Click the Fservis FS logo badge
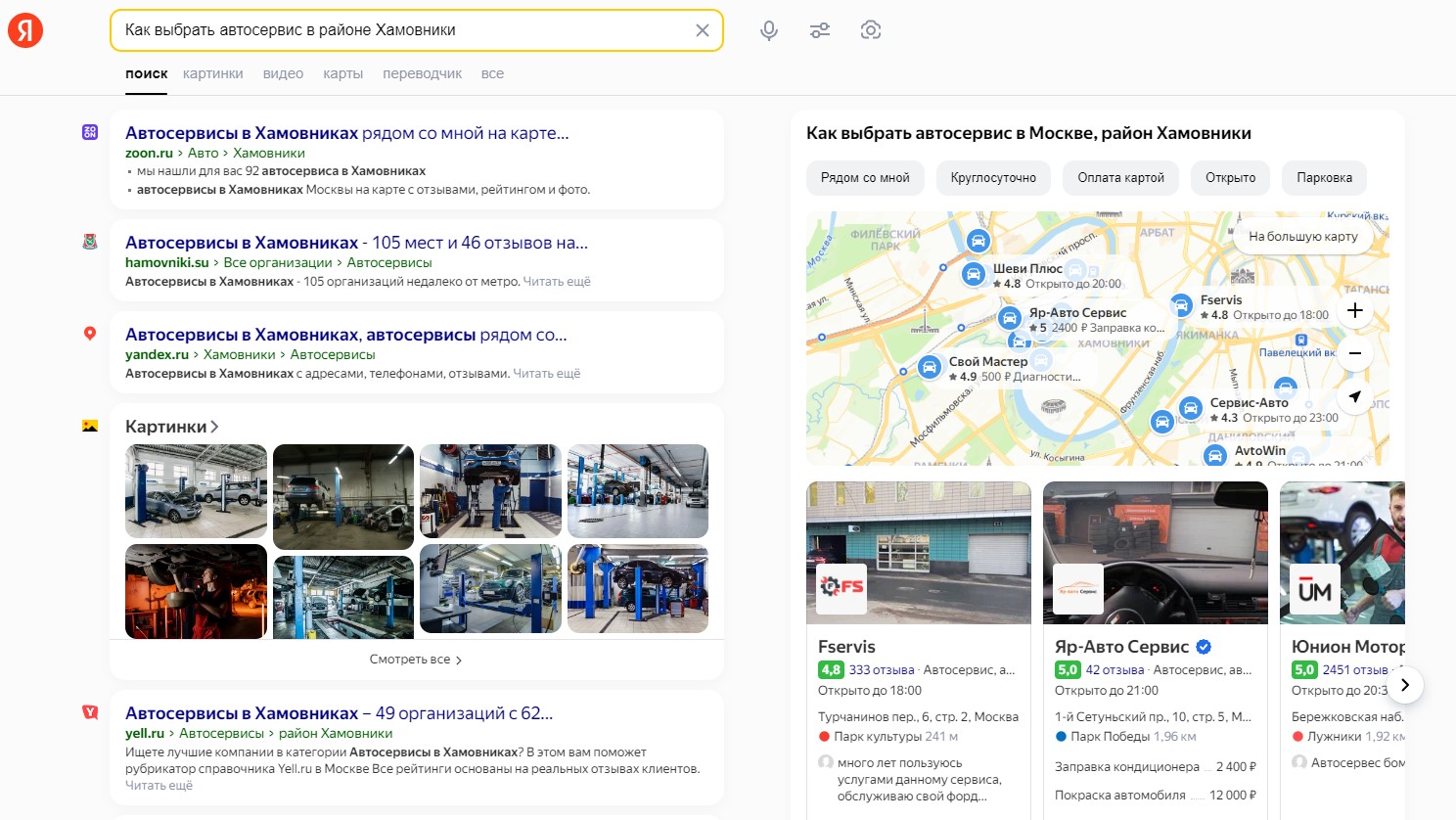The width and height of the screenshot is (1456, 820). [x=842, y=588]
